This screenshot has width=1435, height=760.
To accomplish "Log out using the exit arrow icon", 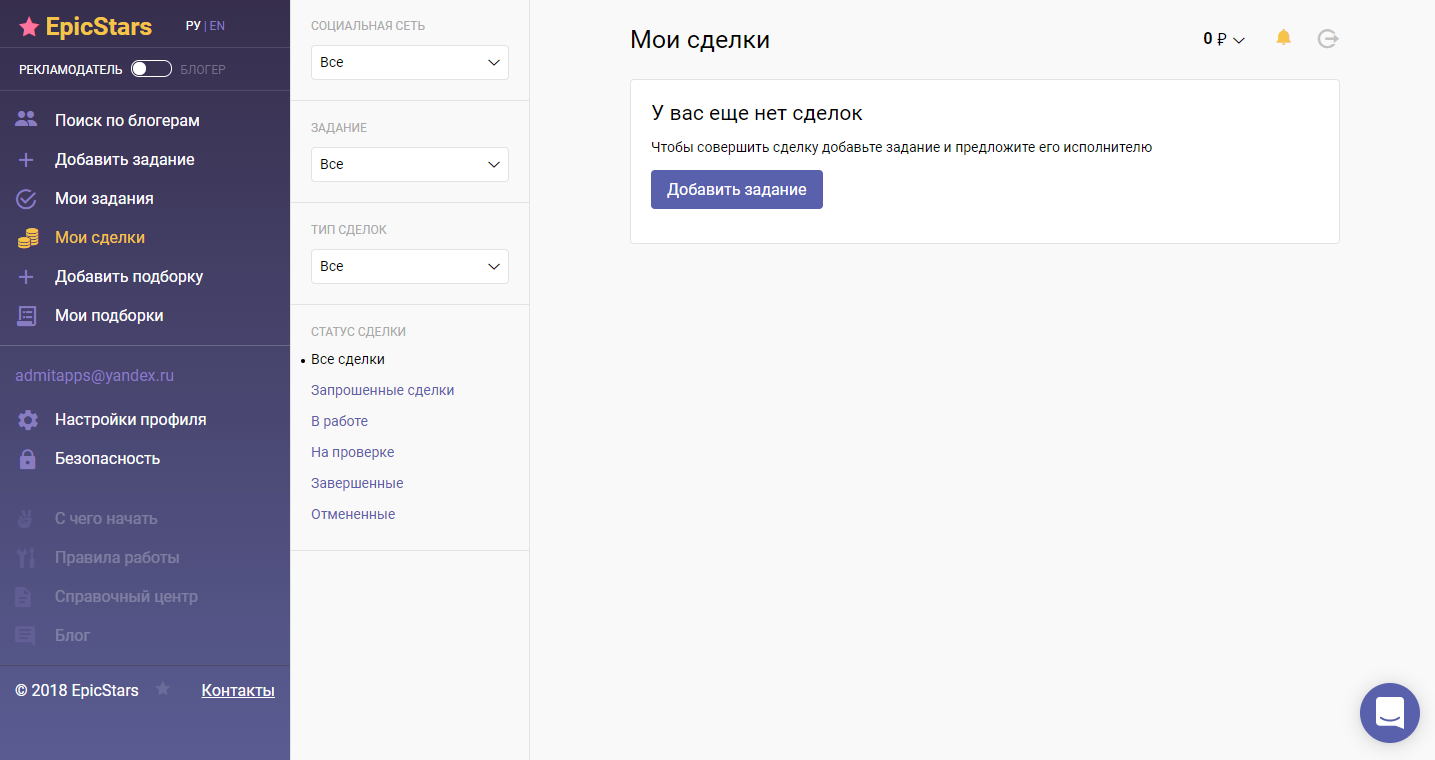I will (1328, 39).
